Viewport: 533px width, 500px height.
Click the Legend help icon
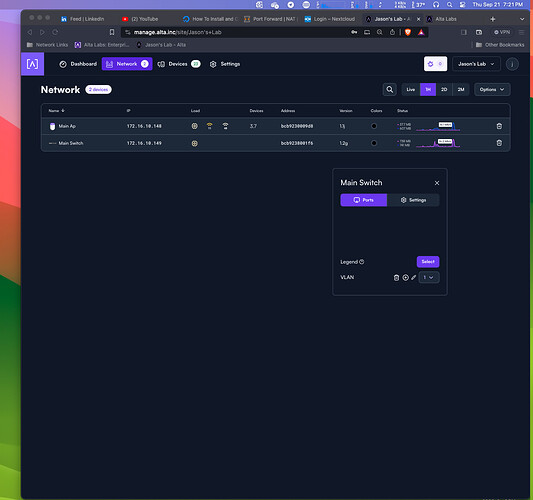coord(362,262)
